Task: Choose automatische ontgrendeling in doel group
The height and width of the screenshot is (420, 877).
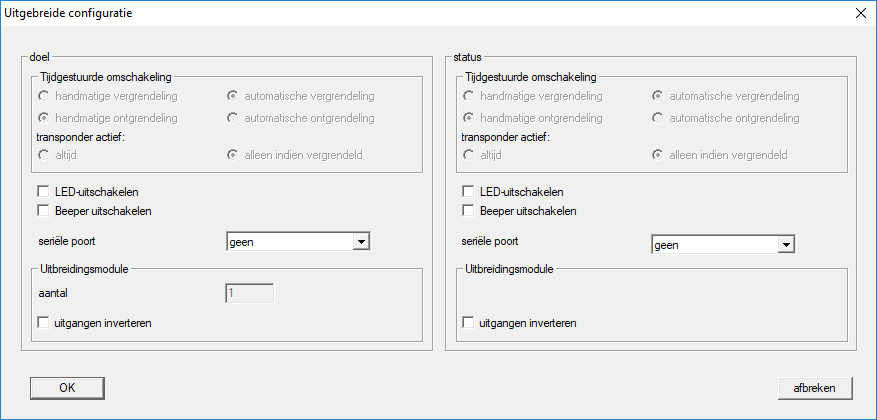Action: point(233,118)
